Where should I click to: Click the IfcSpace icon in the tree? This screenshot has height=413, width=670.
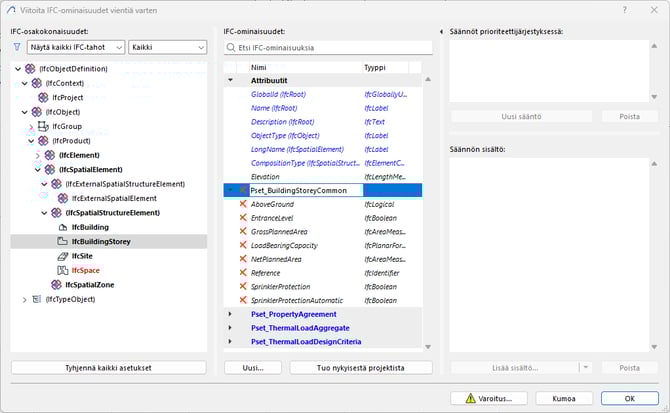[x=63, y=270]
